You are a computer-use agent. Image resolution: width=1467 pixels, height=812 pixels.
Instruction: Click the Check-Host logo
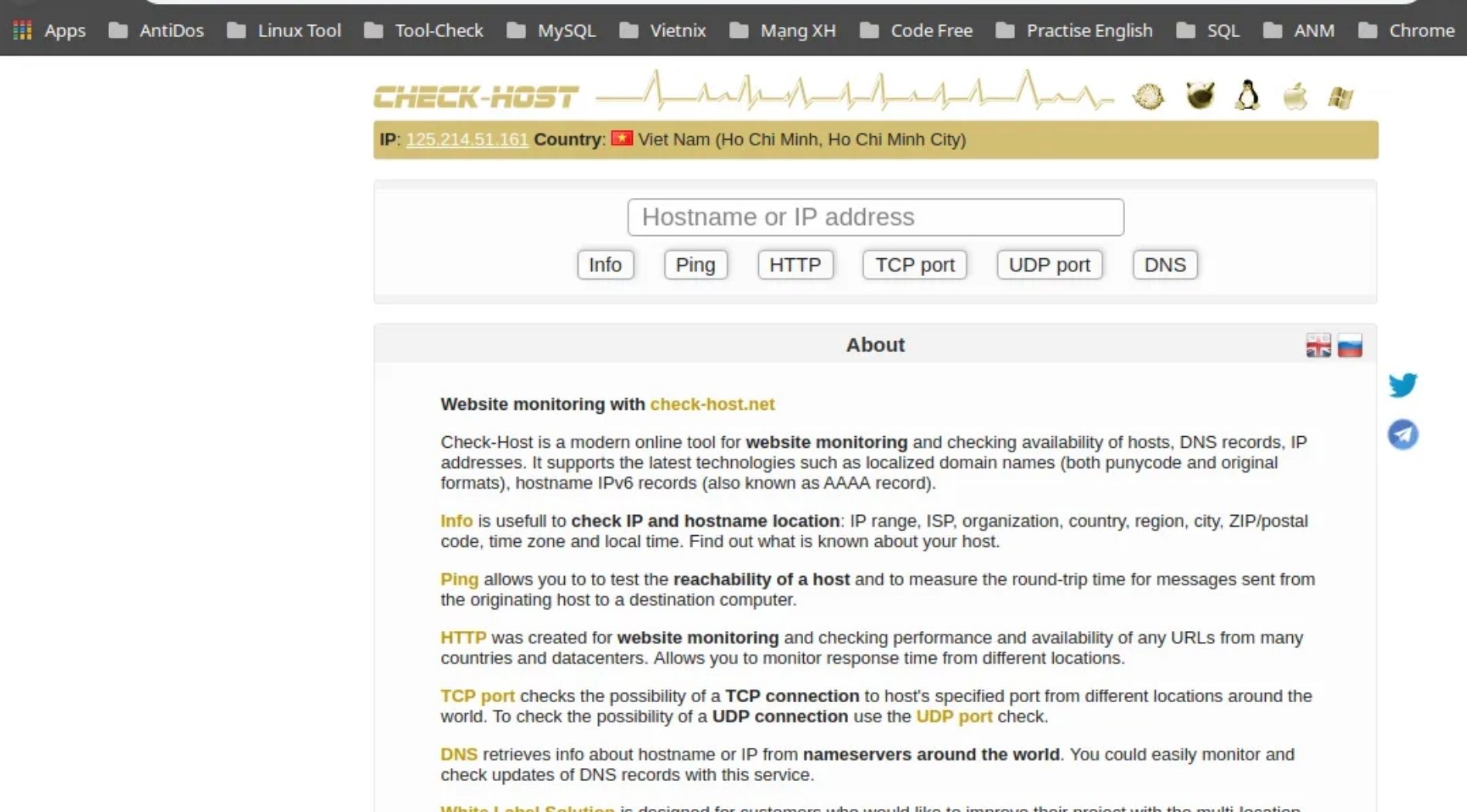point(476,97)
